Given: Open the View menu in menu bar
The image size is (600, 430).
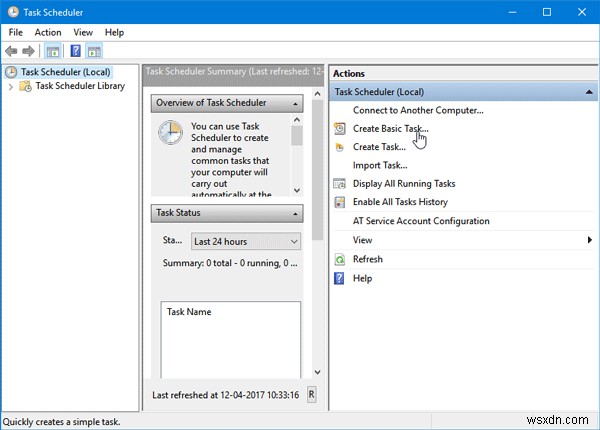Looking at the screenshot, I should [x=83, y=33].
